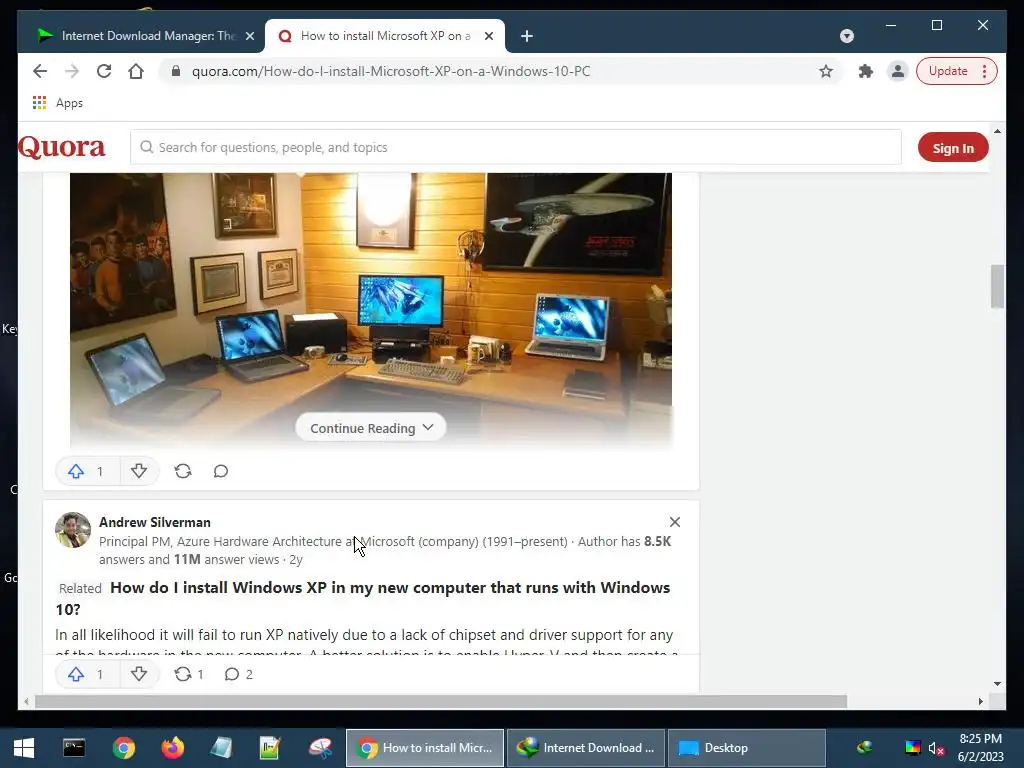Screen dimensions: 1024x768
Task: Expand answer with Continue Reading
Action: tap(370, 428)
